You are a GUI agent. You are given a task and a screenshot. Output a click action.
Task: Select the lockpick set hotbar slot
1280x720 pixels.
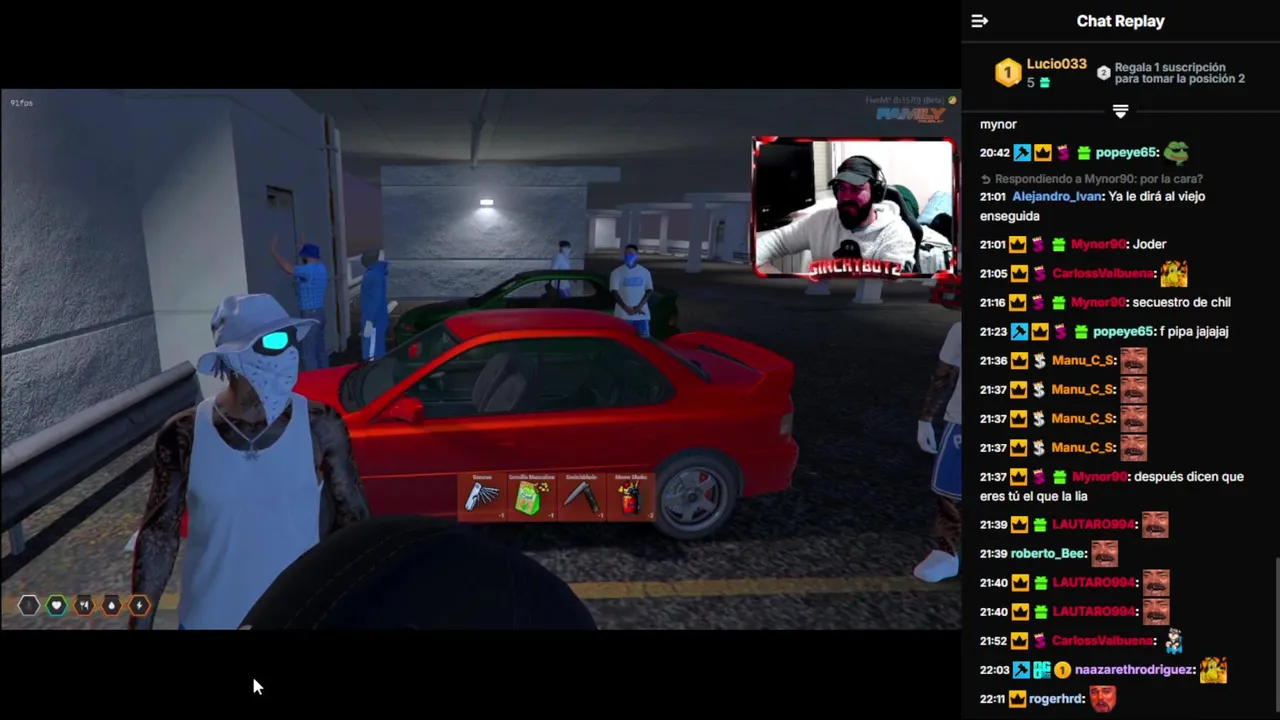pyautogui.click(x=482, y=497)
